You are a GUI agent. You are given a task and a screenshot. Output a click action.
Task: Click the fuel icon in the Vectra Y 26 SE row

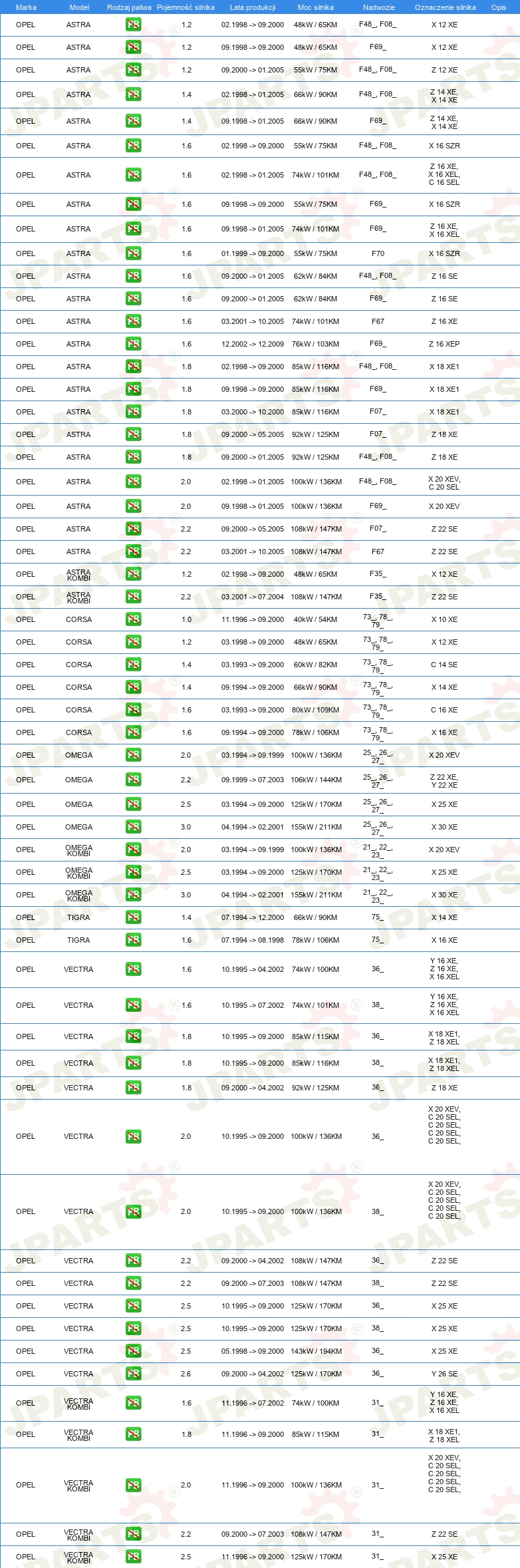click(133, 1374)
